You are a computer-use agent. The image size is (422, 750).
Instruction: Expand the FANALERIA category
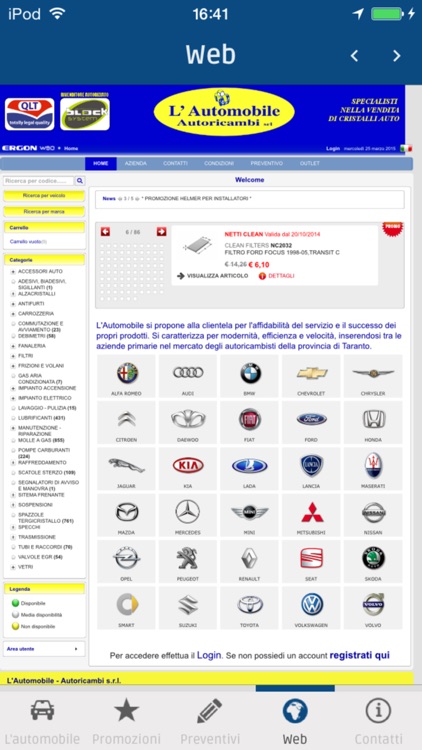13,346
